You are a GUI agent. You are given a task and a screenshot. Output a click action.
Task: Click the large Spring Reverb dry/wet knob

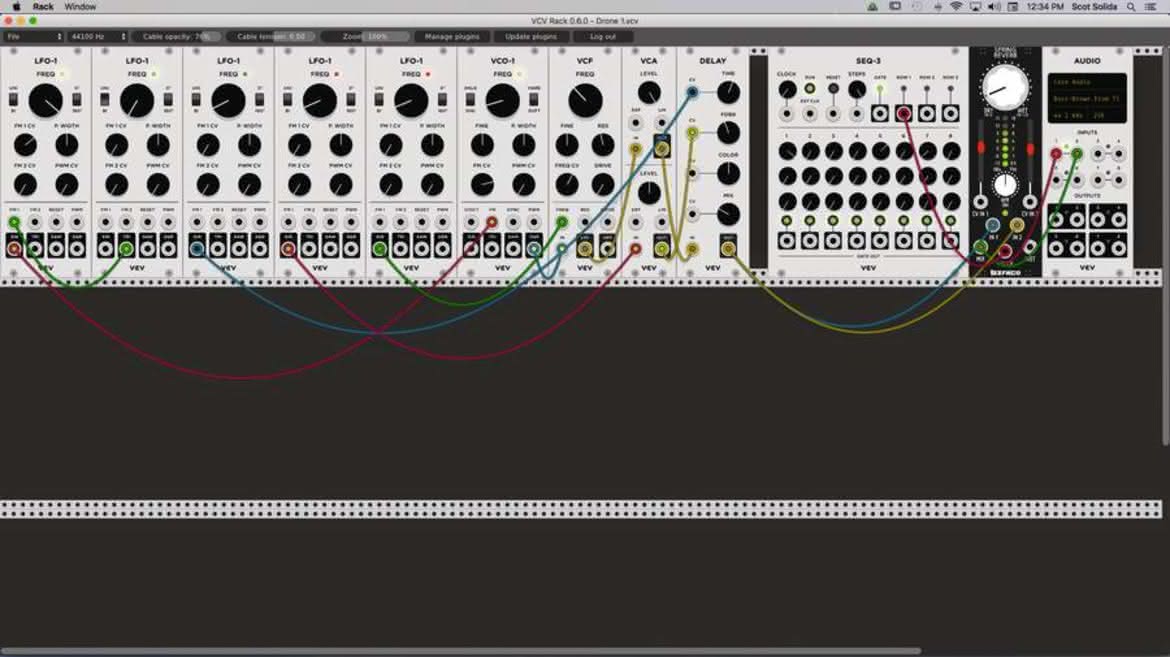pos(1004,87)
